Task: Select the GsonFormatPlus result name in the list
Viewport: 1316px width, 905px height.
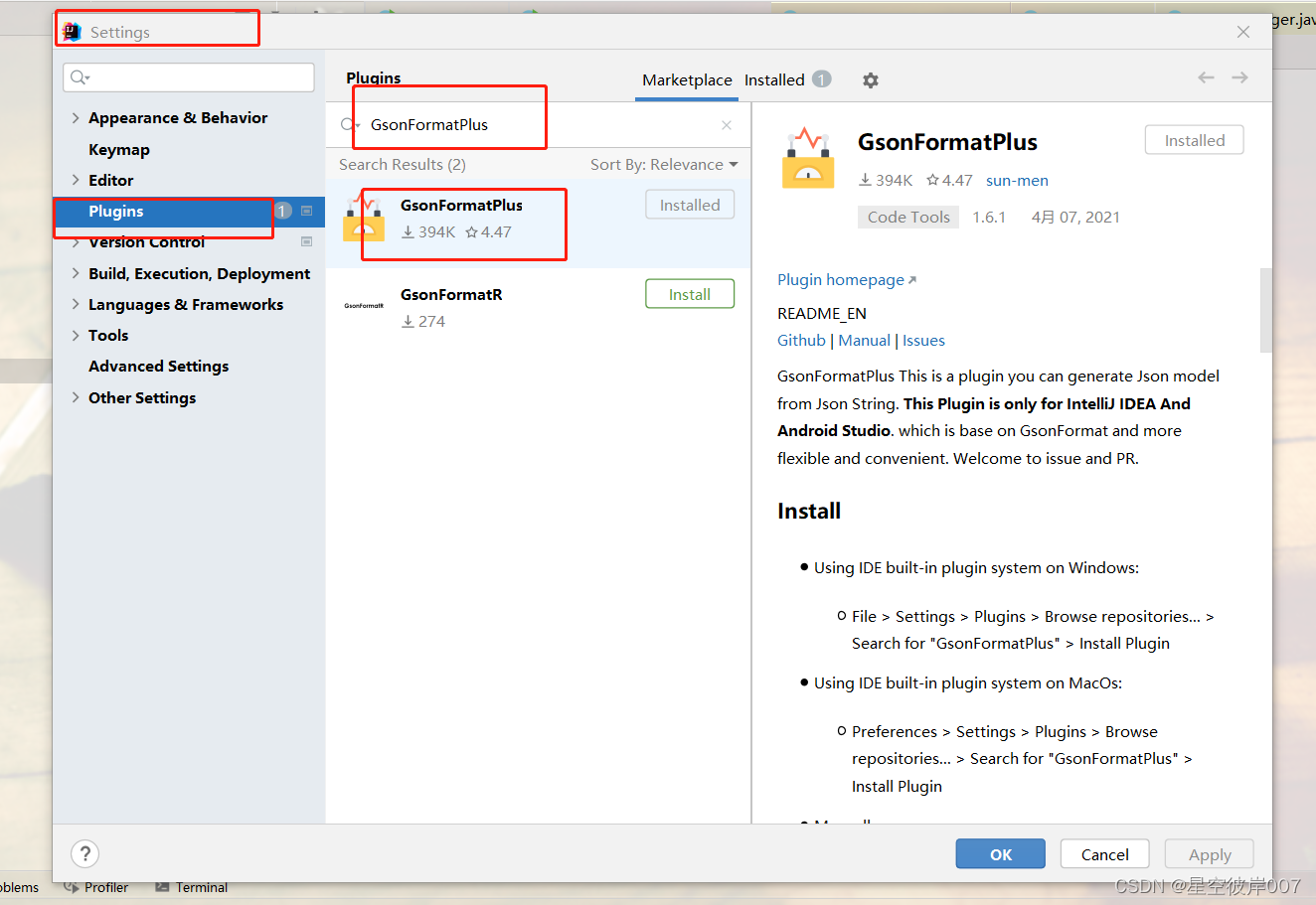Action: pos(461,206)
